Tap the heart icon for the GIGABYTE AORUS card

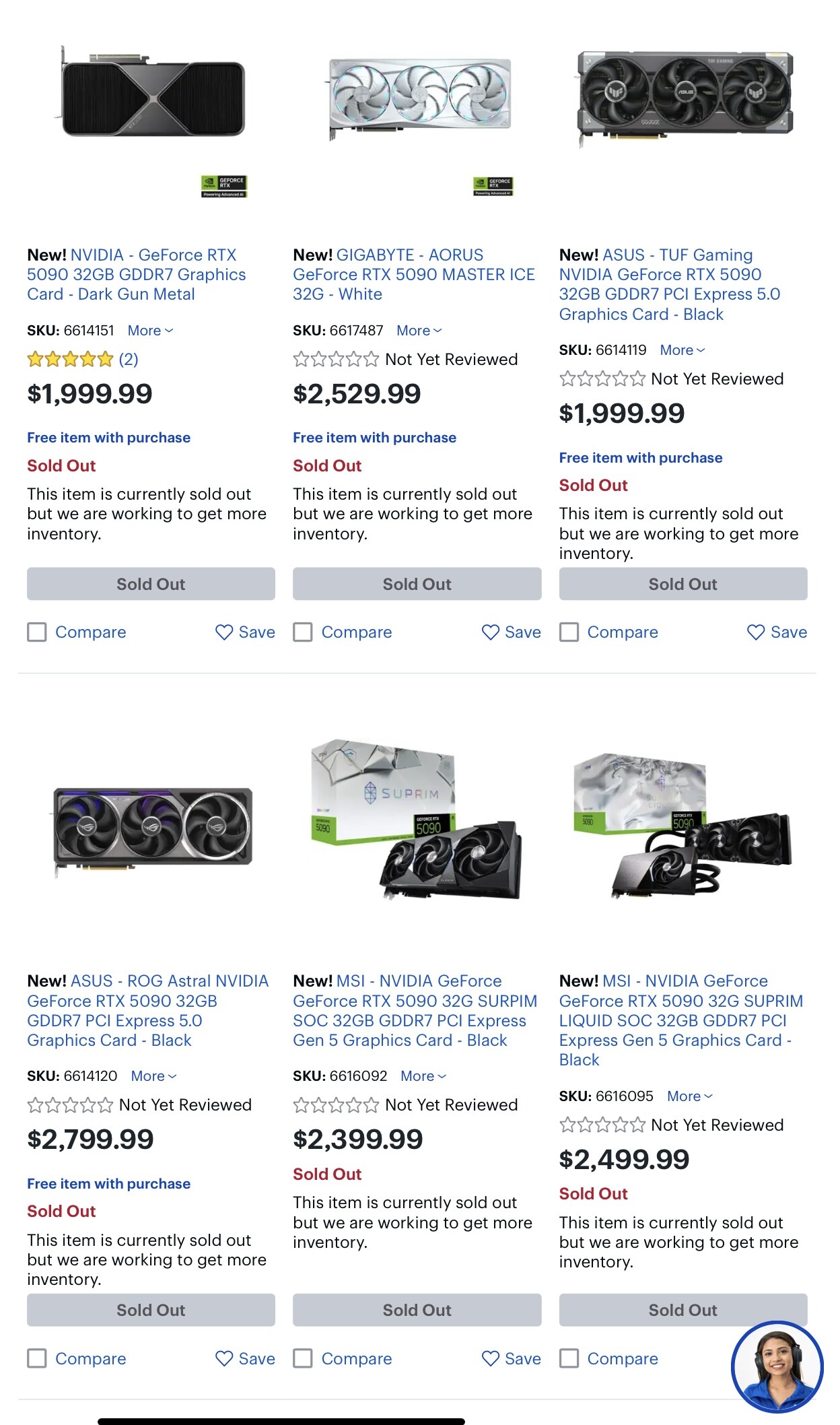point(490,632)
